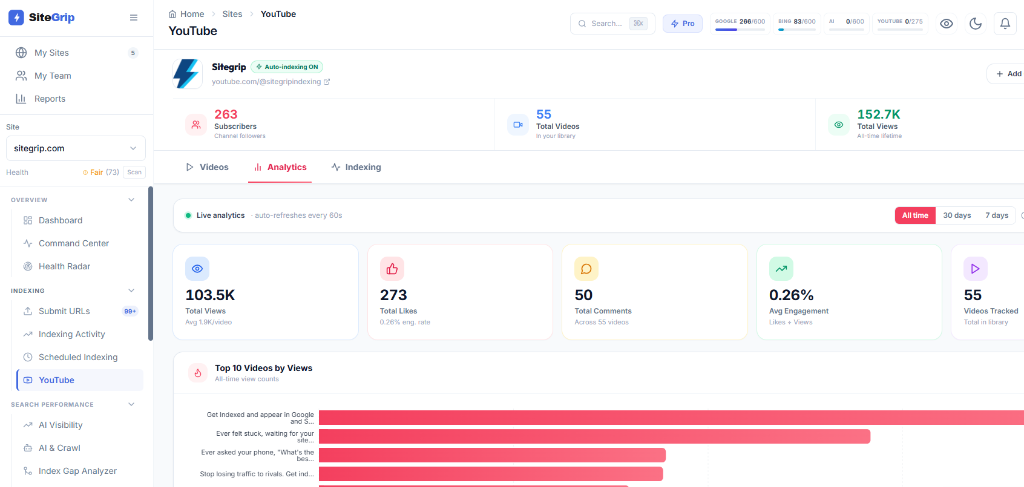Image resolution: width=1024 pixels, height=487 pixels.
Task: Click the Scan health button
Action: click(135, 172)
